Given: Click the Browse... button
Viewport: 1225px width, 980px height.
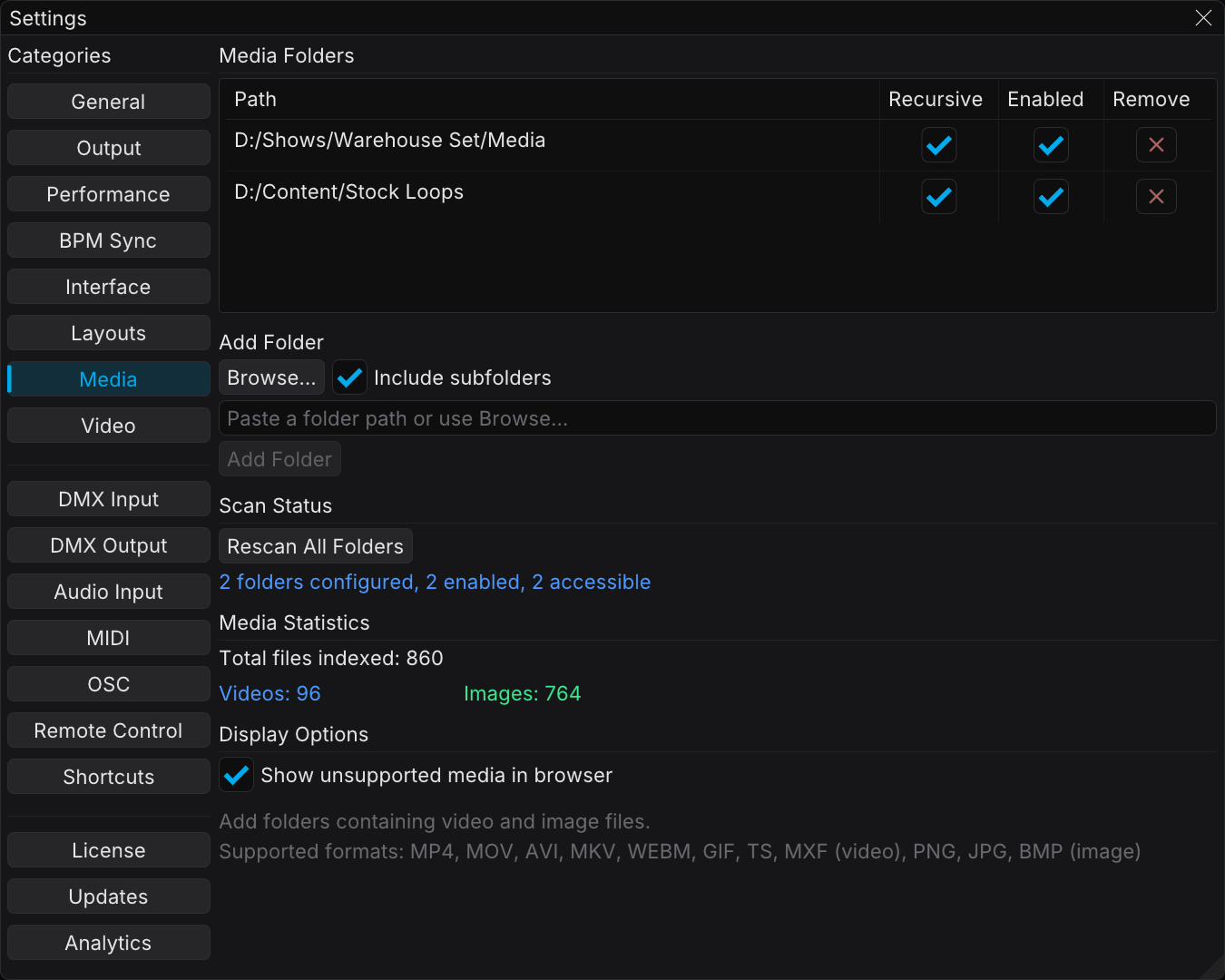Looking at the screenshot, I should pyautogui.click(x=271, y=377).
